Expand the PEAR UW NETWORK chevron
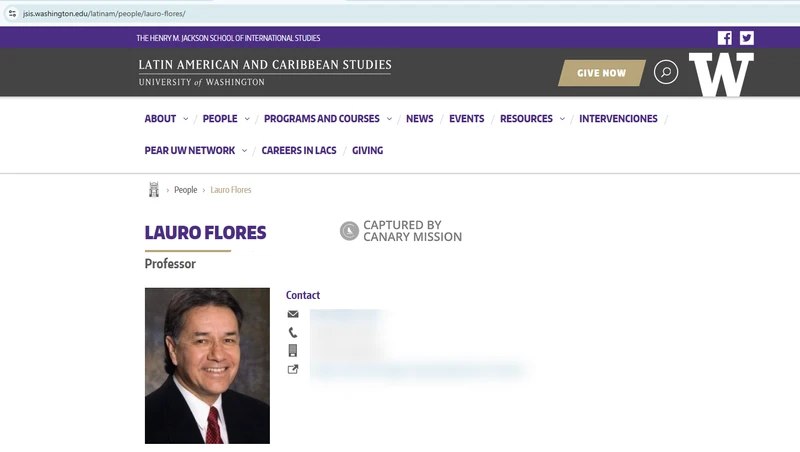Image resolution: width=800 pixels, height=452 pixels. point(244,150)
